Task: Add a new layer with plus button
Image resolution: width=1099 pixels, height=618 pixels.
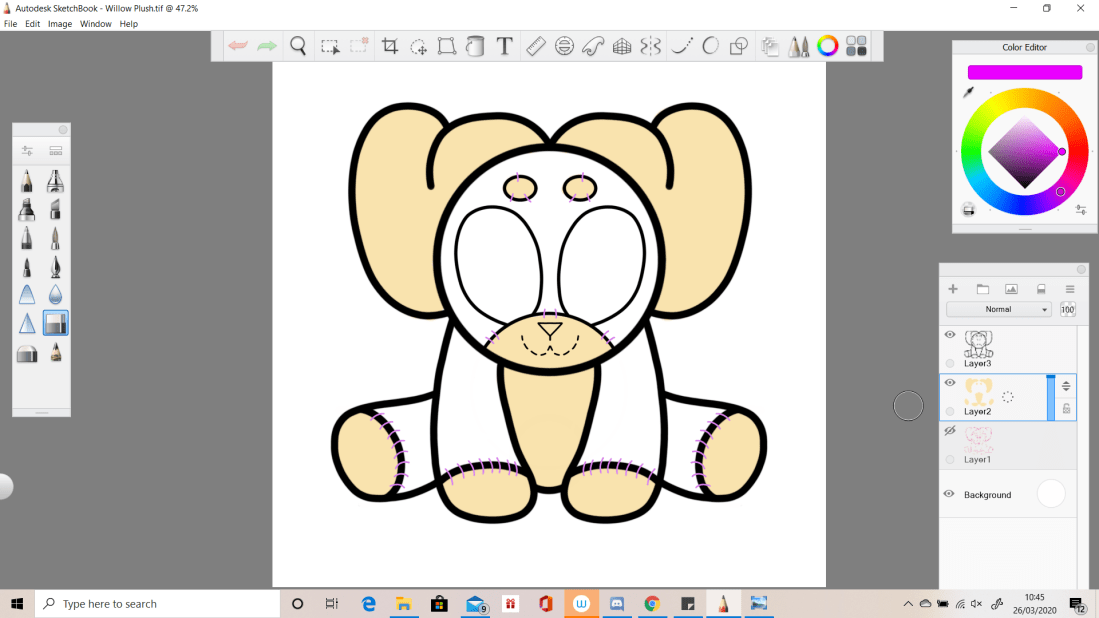Action: coord(953,289)
